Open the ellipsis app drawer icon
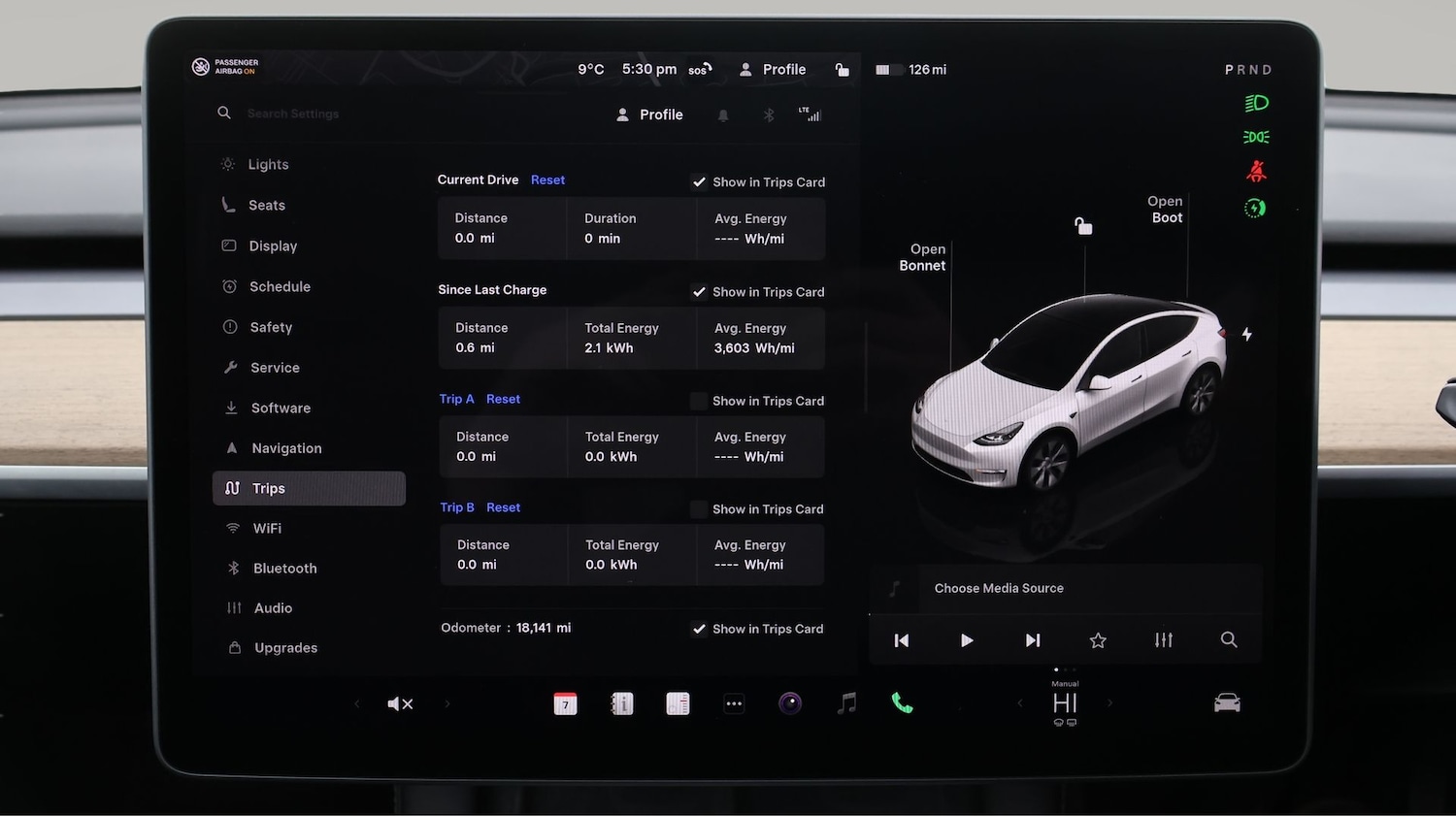Image resolution: width=1456 pixels, height=816 pixels. (735, 703)
